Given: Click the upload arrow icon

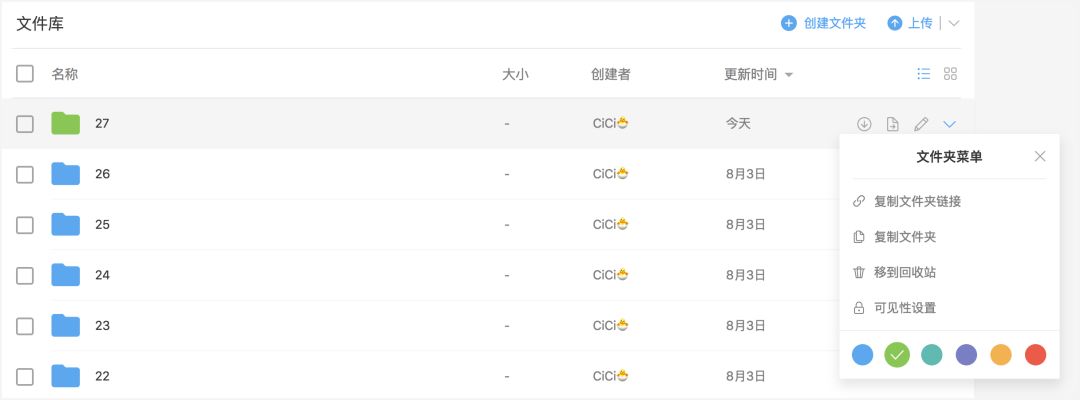Looking at the screenshot, I should (895, 23).
